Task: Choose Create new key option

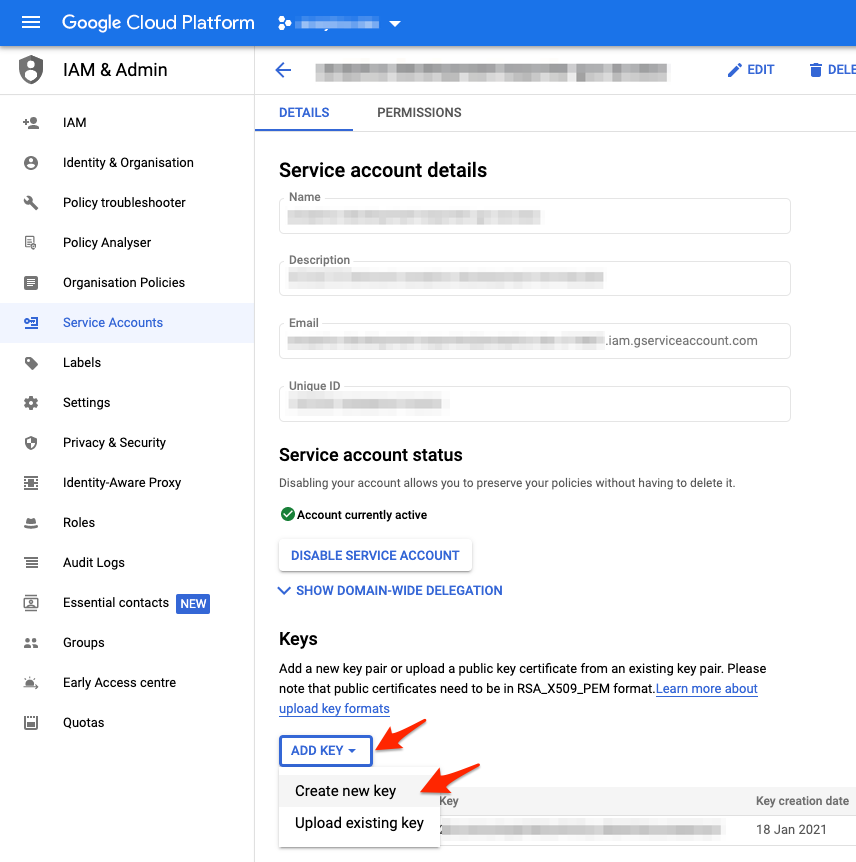Action: 359,791
